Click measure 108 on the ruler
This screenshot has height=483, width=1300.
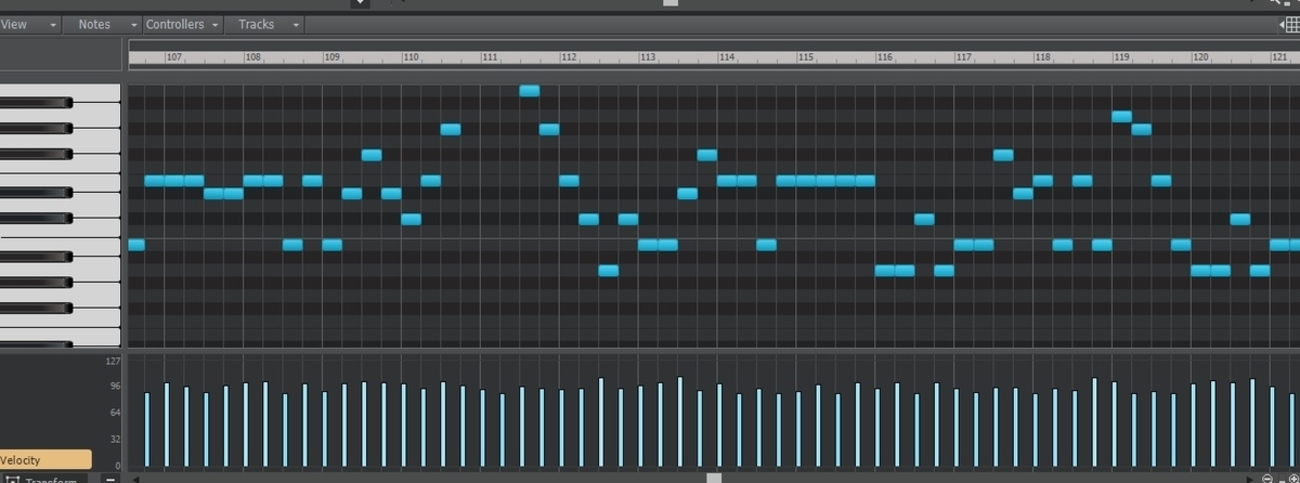coord(253,57)
